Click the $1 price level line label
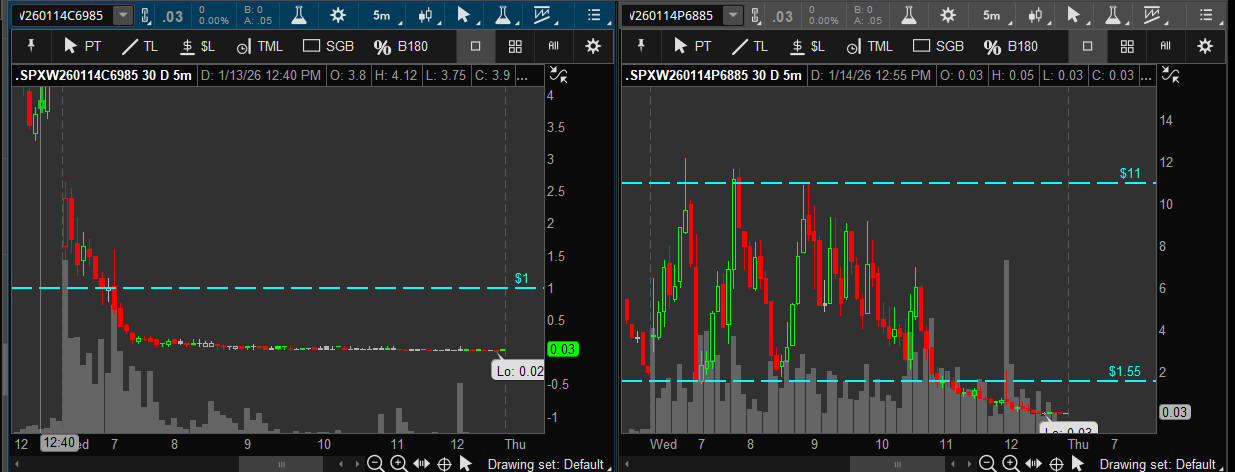The height and width of the screenshot is (472, 1235). coord(521,279)
